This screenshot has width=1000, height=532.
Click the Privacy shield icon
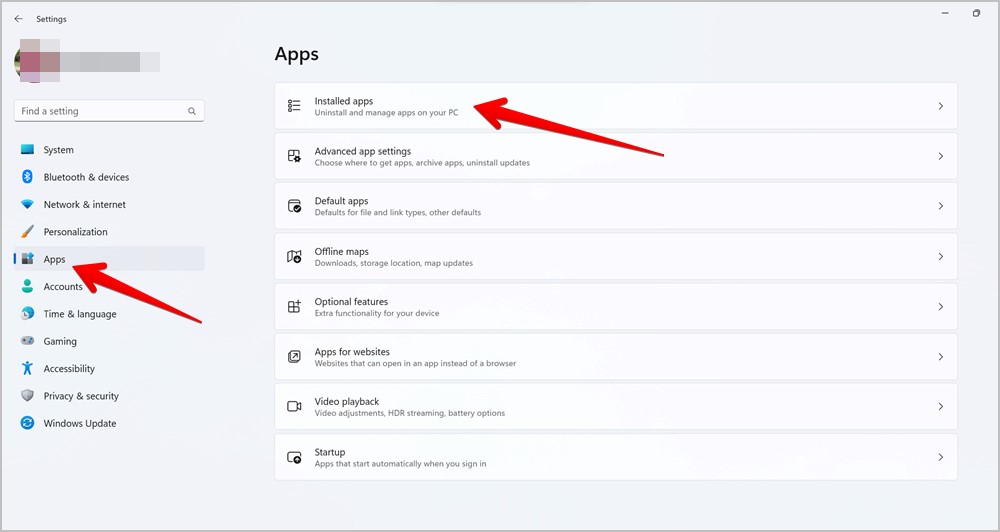click(27, 395)
